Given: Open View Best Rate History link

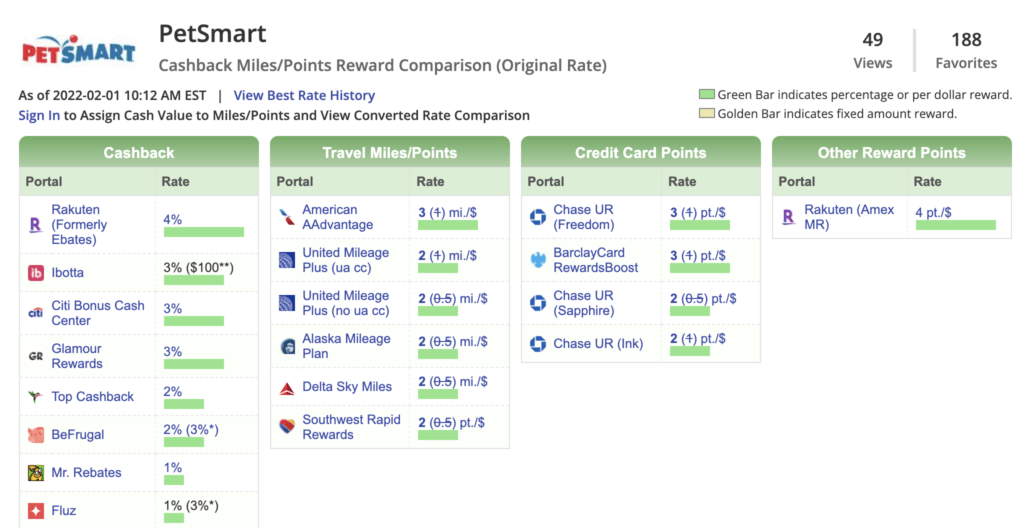Looking at the screenshot, I should [x=304, y=96].
